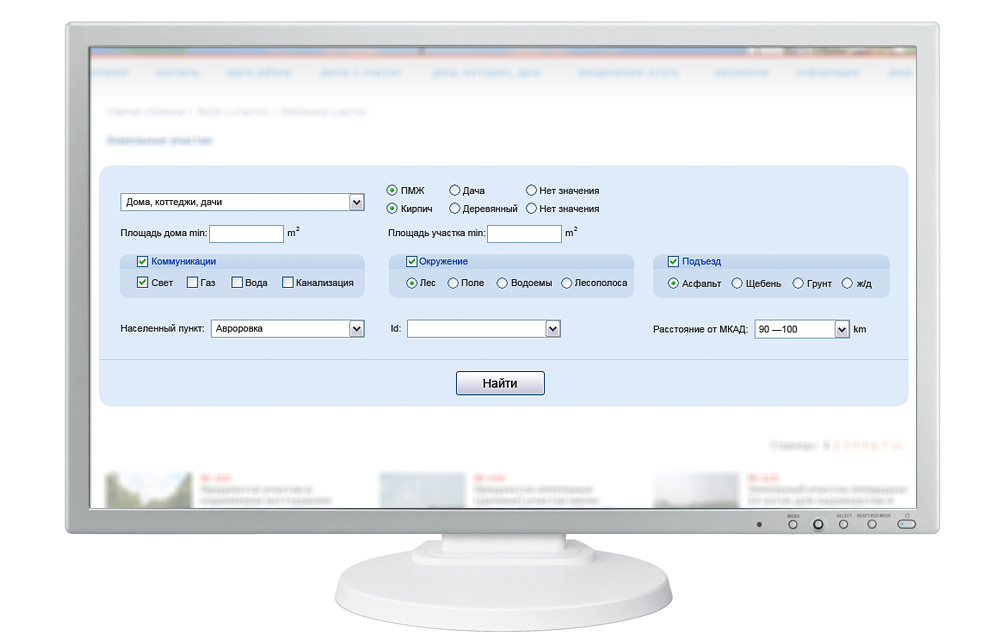Tick the Канализация checkbox

pos(288,283)
